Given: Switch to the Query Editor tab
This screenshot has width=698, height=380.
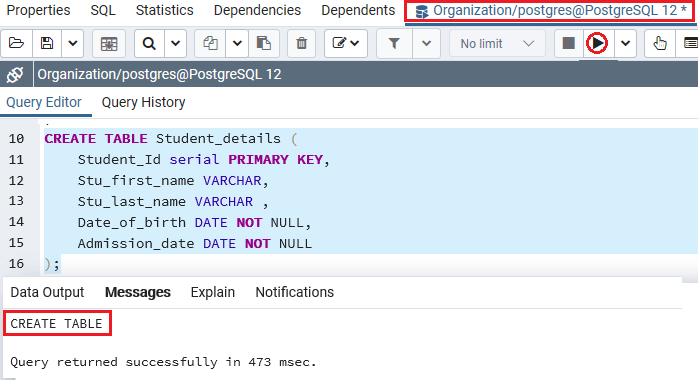Looking at the screenshot, I should point(44,102).
